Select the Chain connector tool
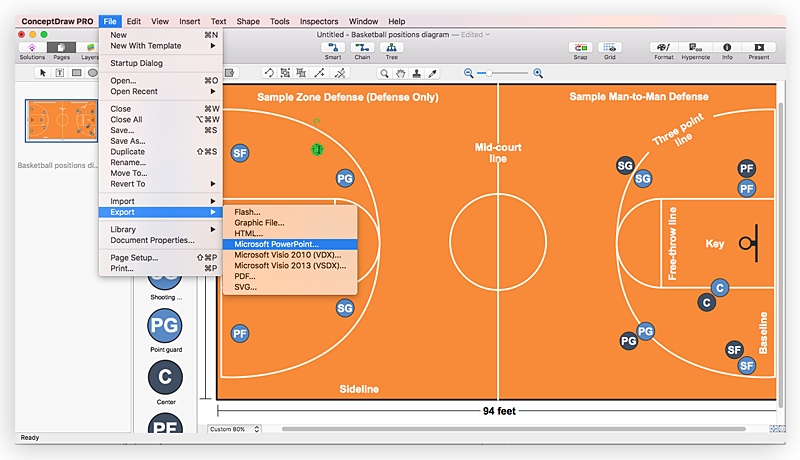This screenshot has width=800, height=460. [x=362, y=47]
